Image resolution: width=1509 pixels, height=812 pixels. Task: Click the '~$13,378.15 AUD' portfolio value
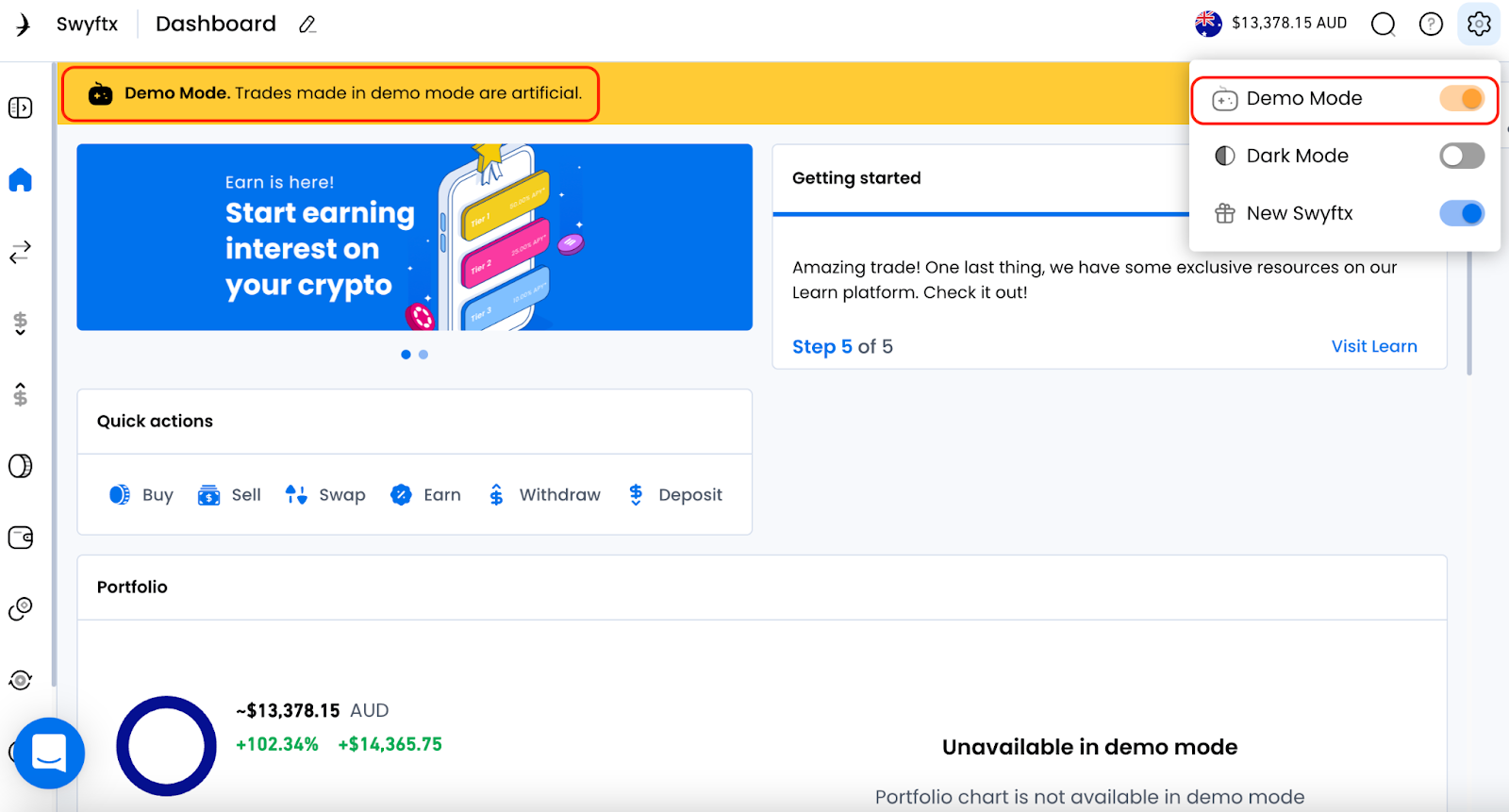pyautogui.click(x=312, y=711)
